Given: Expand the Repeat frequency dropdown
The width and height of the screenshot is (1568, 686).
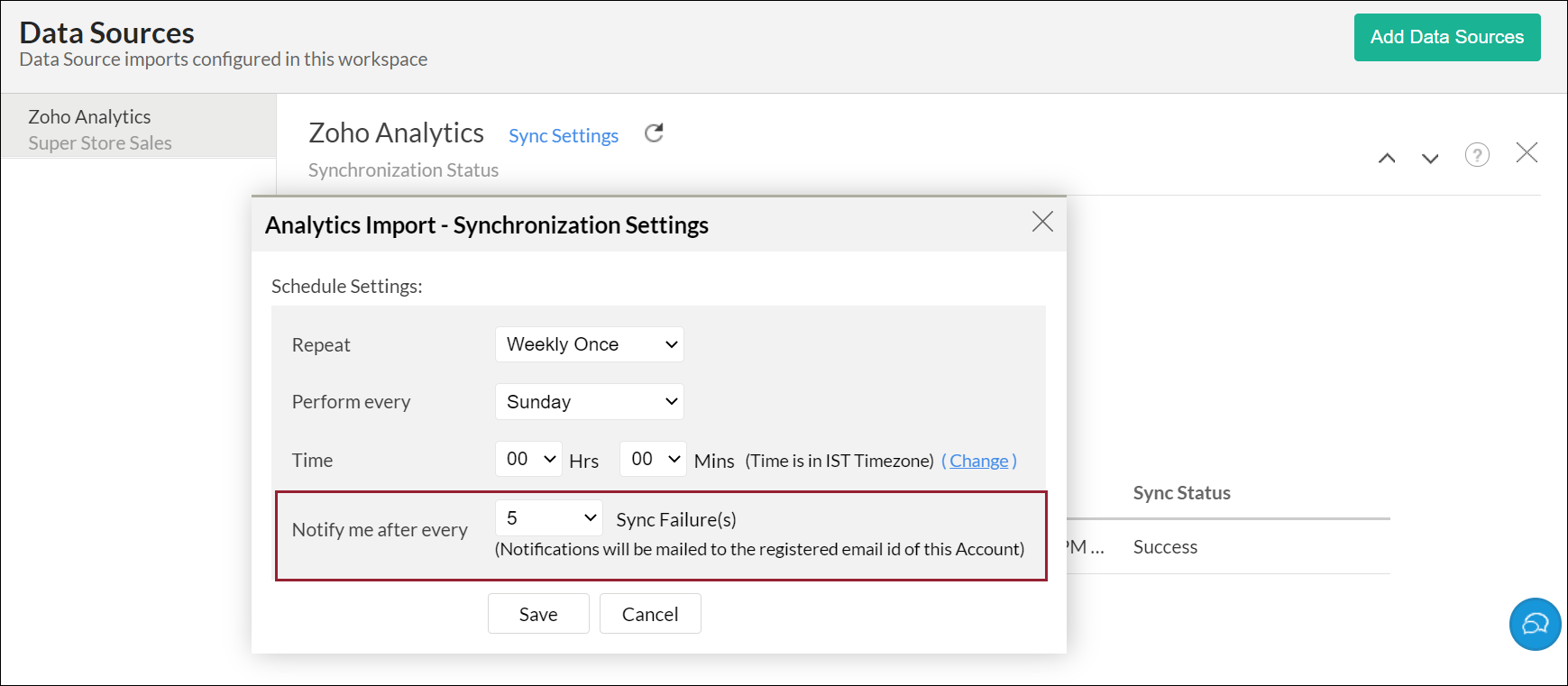Looking at the screenshot, I should coord(590,344).
